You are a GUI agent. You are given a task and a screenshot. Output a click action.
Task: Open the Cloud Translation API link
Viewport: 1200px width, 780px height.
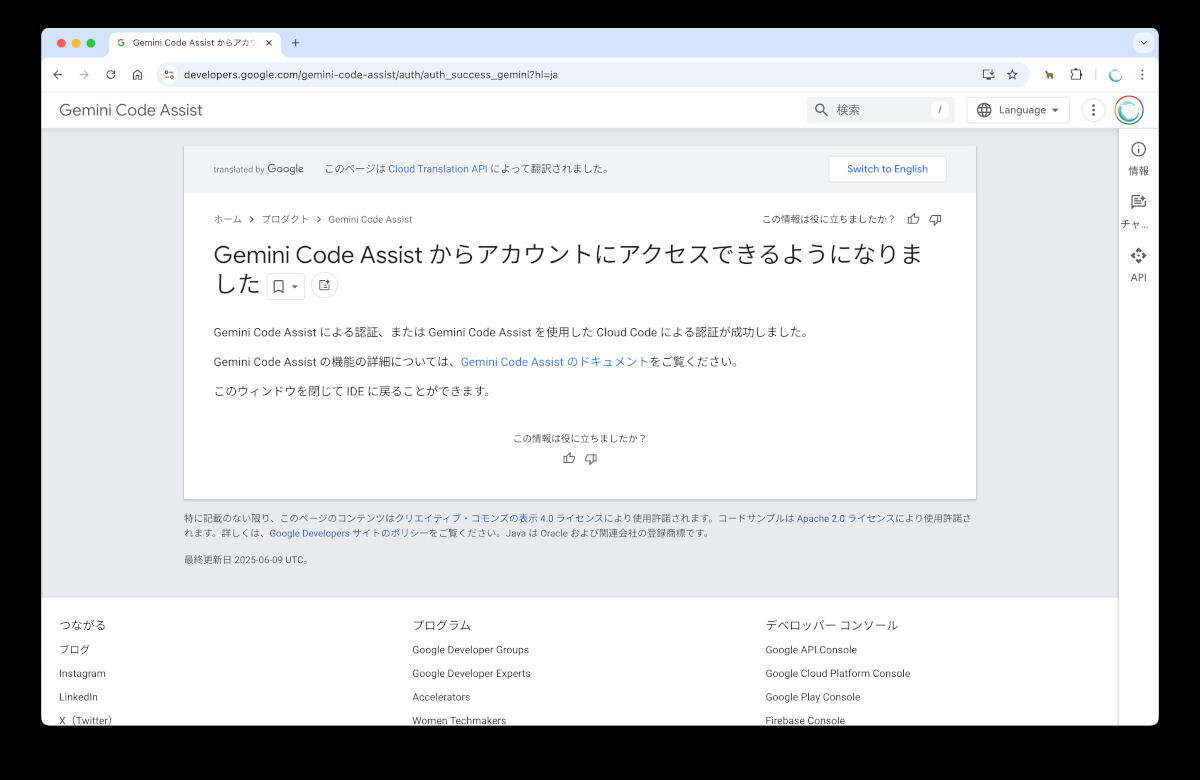pyautogui.click(x=438, y=169)
